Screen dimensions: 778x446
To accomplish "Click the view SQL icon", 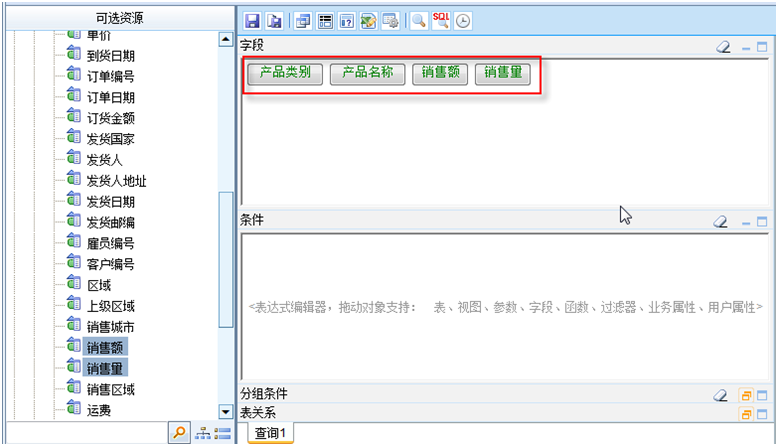I will (441, 21).
